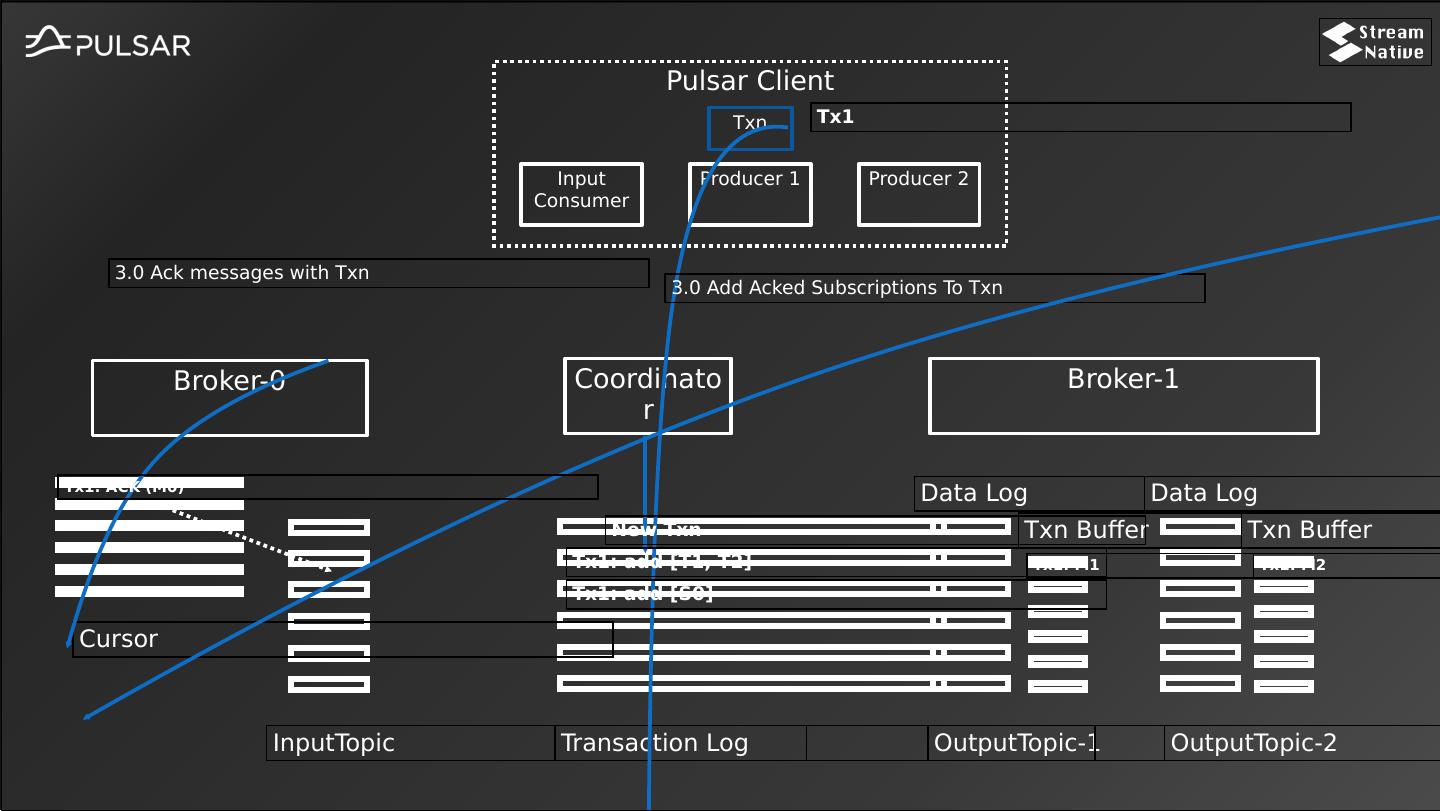Select the InputTopic label
The height and width of the screenshot is (811, 1440).
334,743
